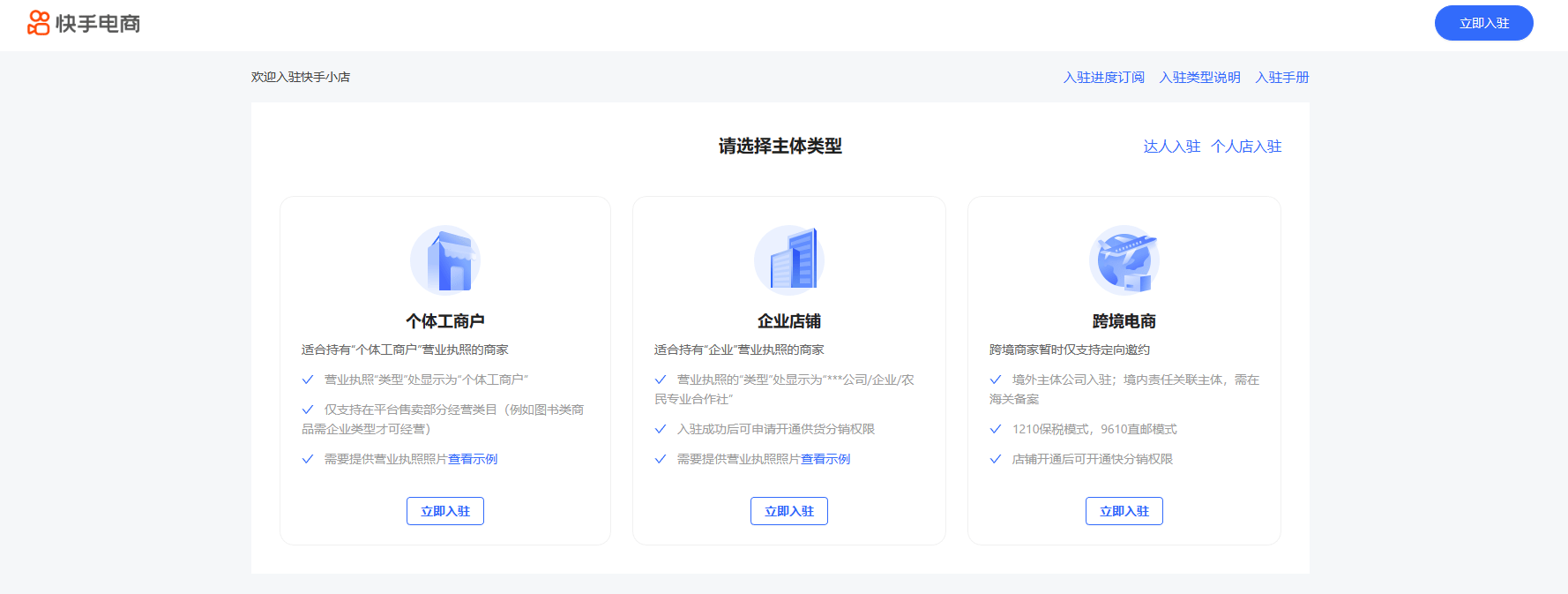Click the cross-border e-commerce globe icon
Viewport: 1568px width, 594px height.
click(1124, 259)
